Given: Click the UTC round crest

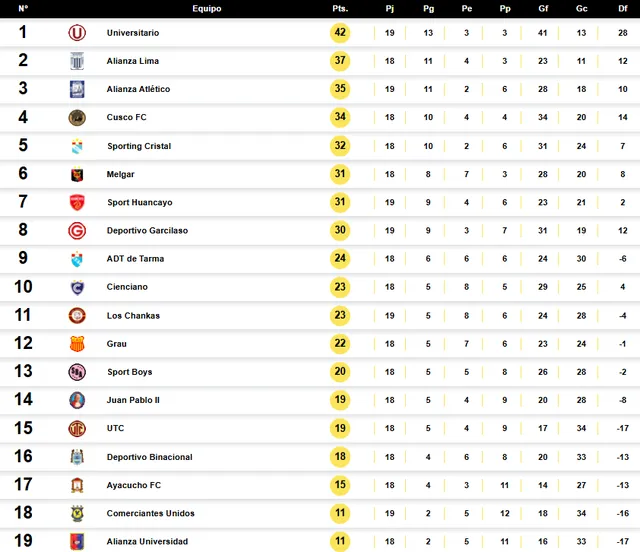Looking at the screenshot, I should coord(77,428).
